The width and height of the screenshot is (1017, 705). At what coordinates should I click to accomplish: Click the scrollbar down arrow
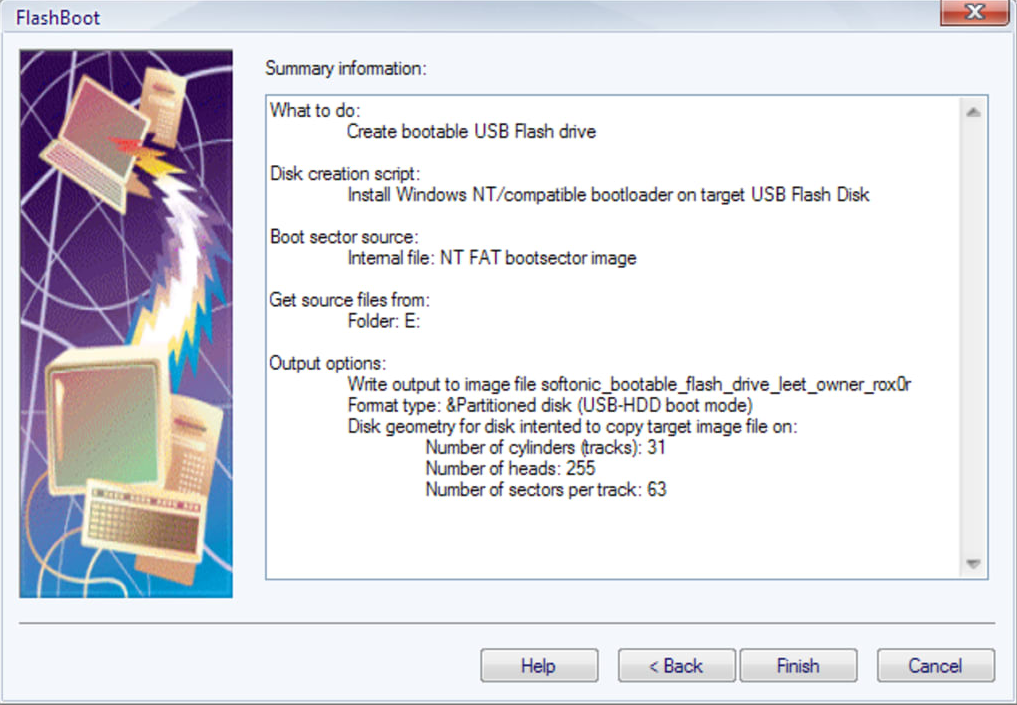973,564
